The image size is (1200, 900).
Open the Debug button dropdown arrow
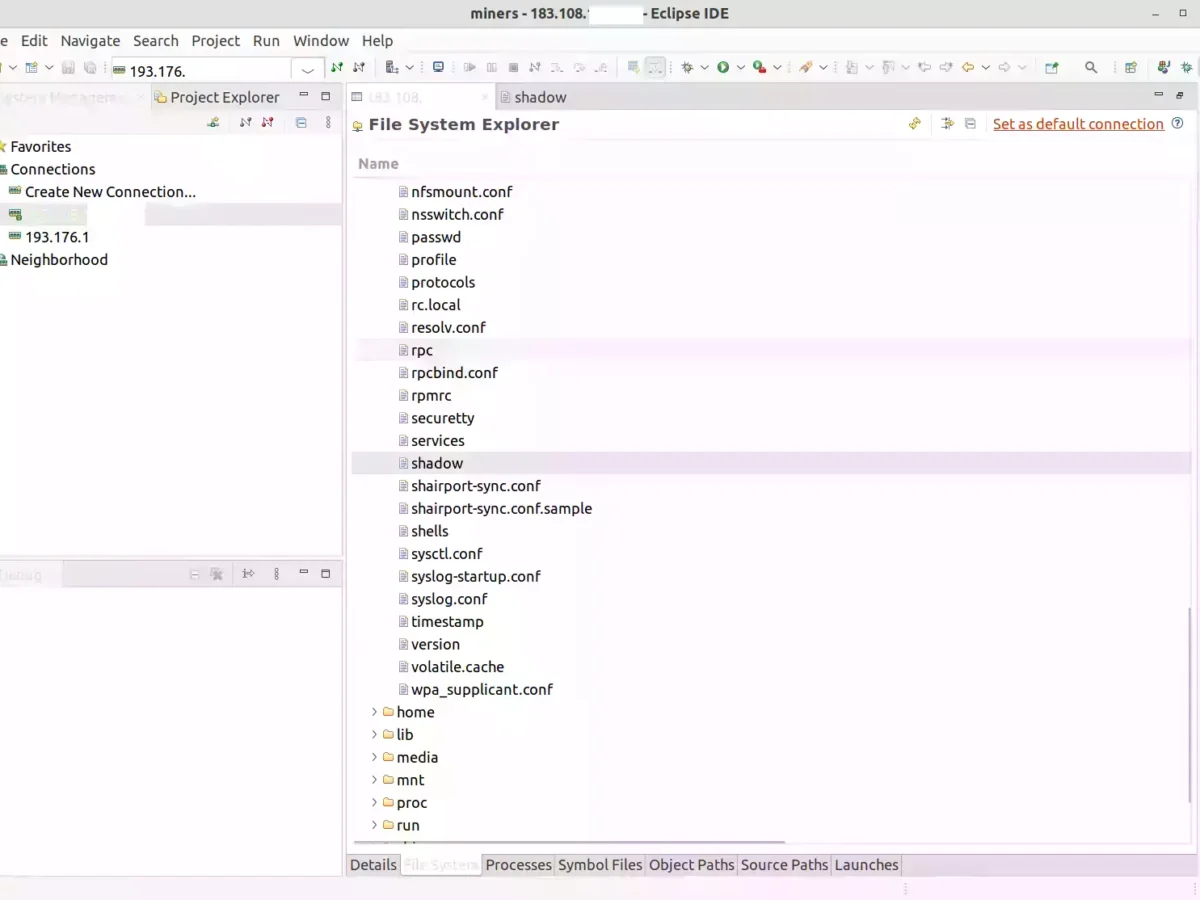point(705,68)
